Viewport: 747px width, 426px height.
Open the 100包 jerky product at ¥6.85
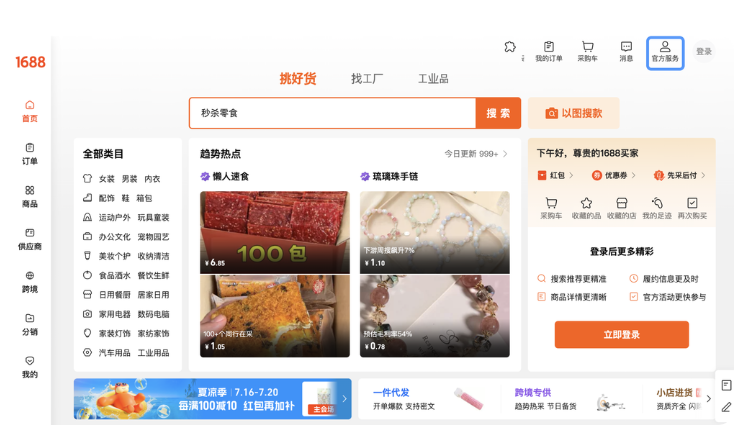pyautogui.click(x=275, y=233)
